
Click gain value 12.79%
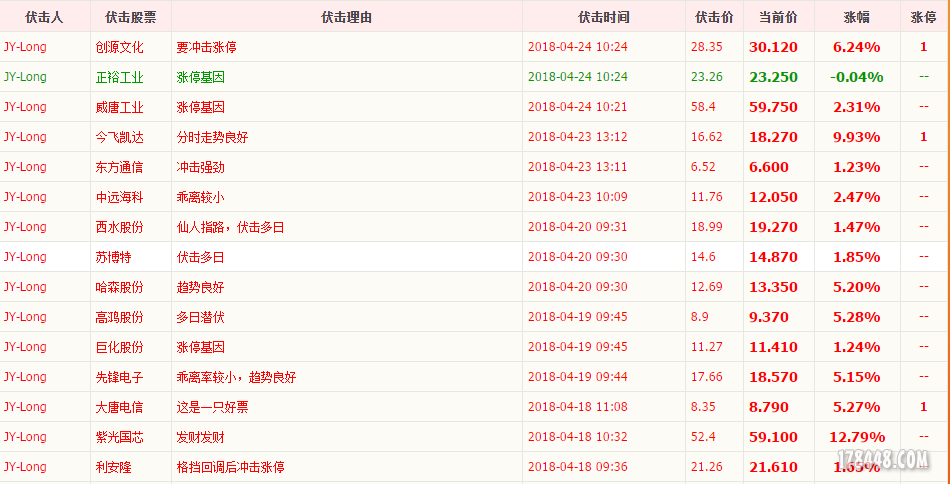click(857, 437)
